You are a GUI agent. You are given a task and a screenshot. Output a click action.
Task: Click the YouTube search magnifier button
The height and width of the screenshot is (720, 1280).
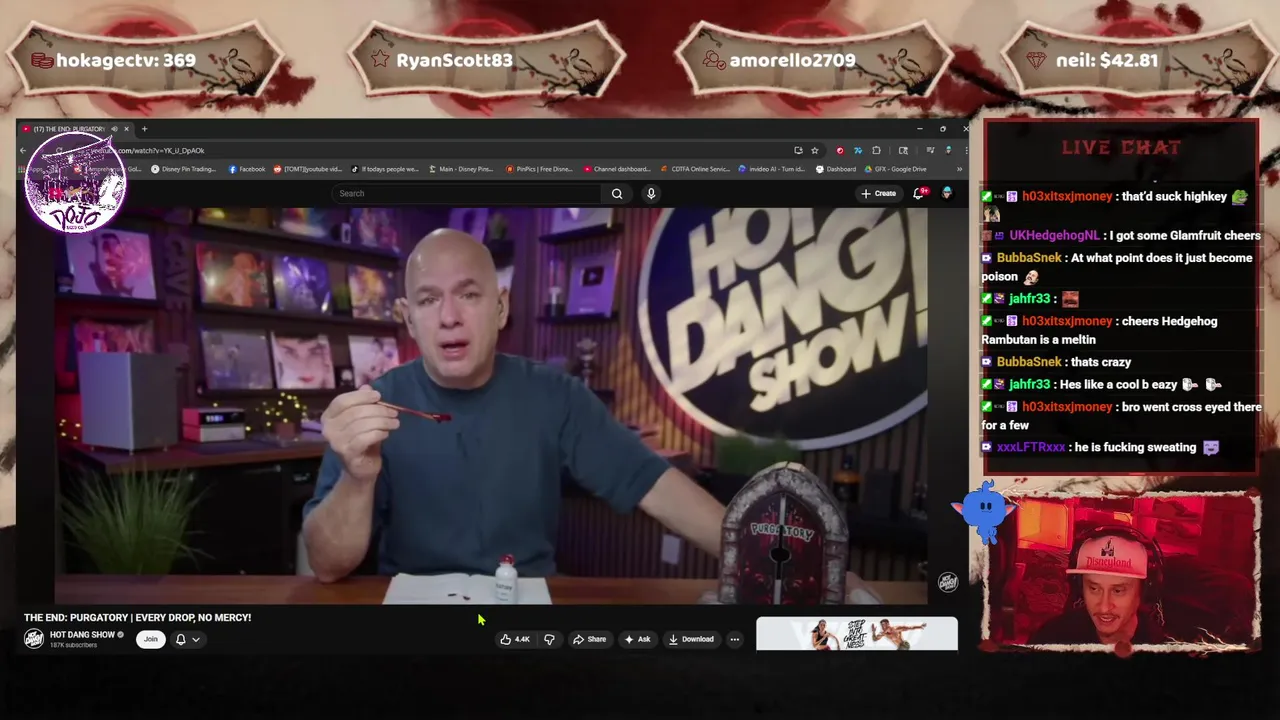tap(617, 194)
